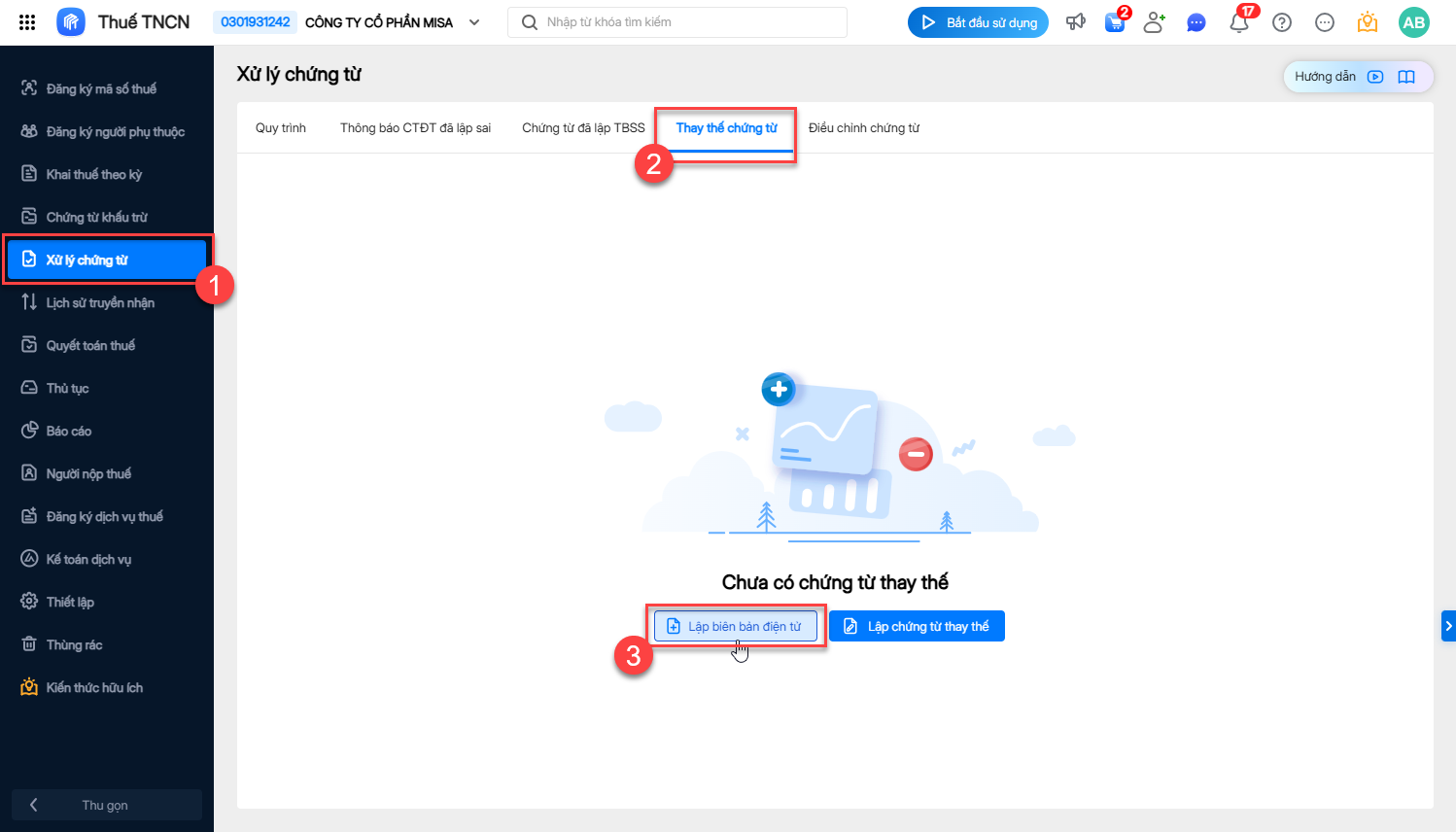
Task: Click the search magnifier icon
Action: pos(530,22)
